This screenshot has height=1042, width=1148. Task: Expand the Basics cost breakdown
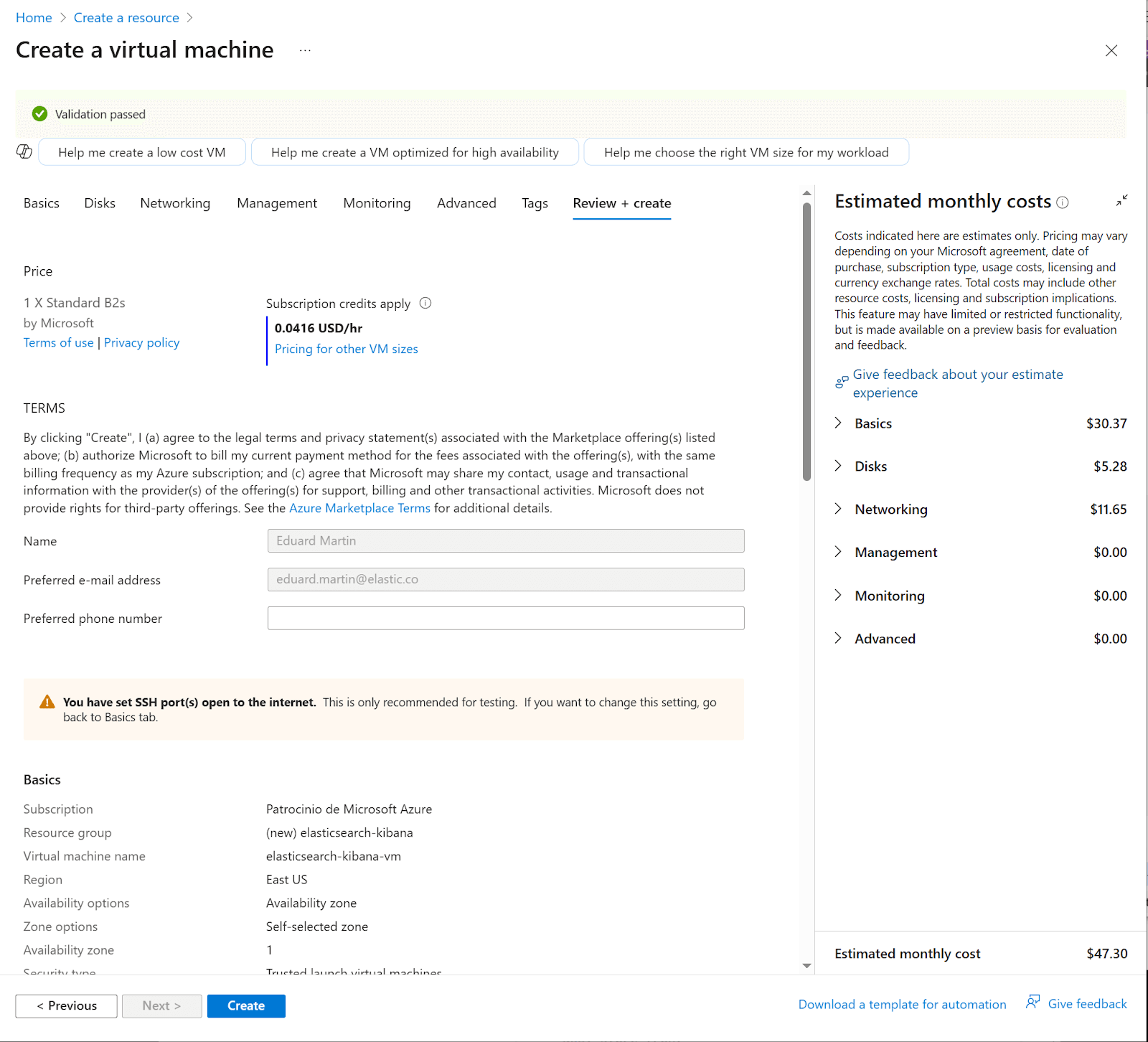coord(838,423)
